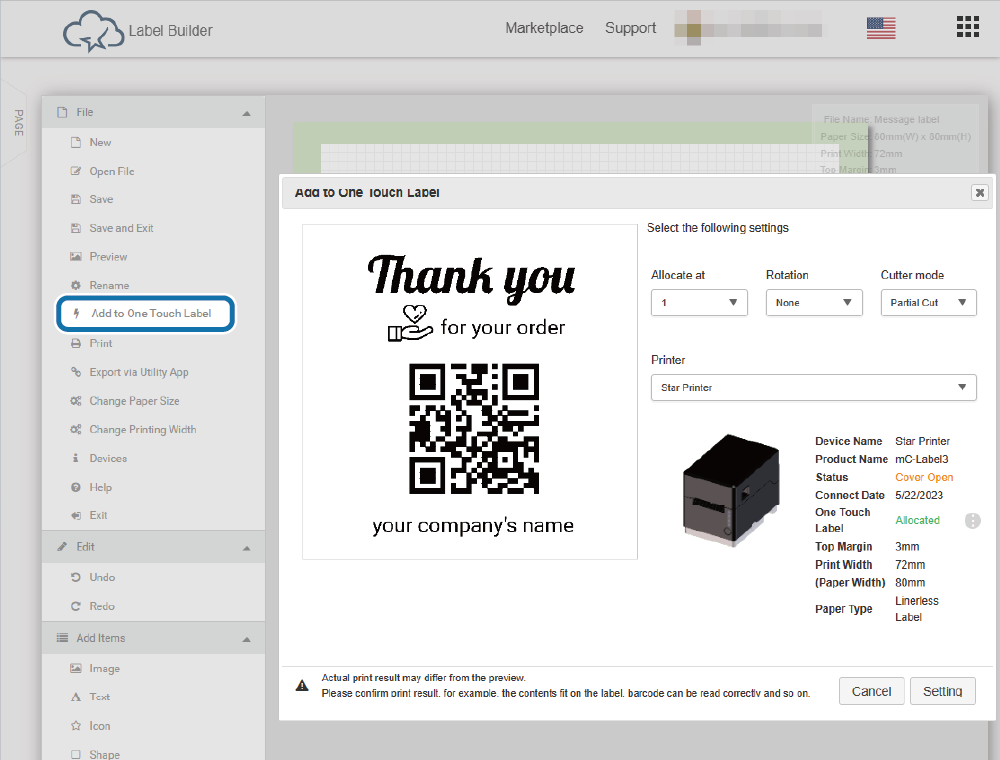Click the Setting button
The width and height of the screenshot is (1000, 760).
943,691
